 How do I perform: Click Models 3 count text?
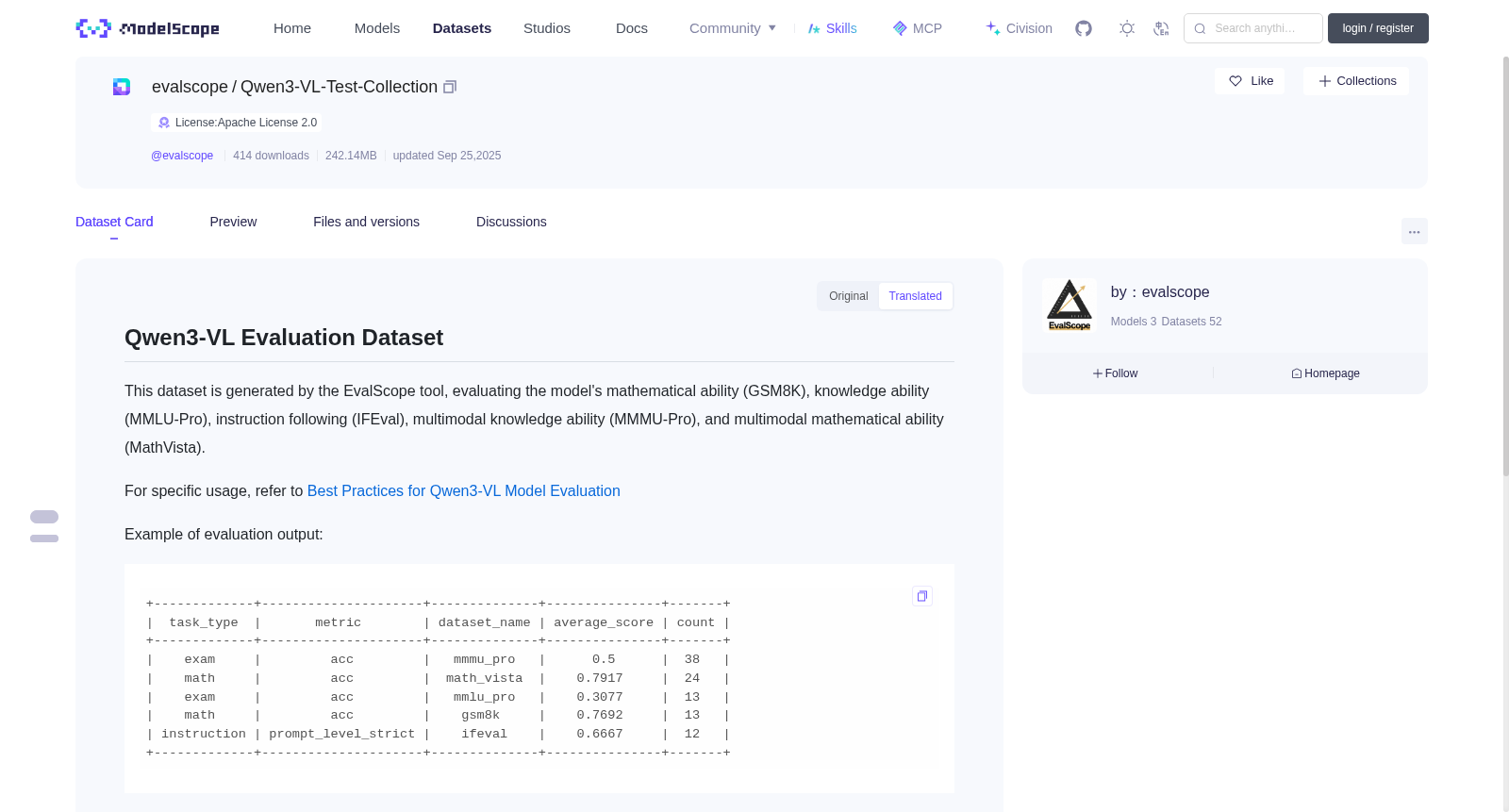[1134, 322]
